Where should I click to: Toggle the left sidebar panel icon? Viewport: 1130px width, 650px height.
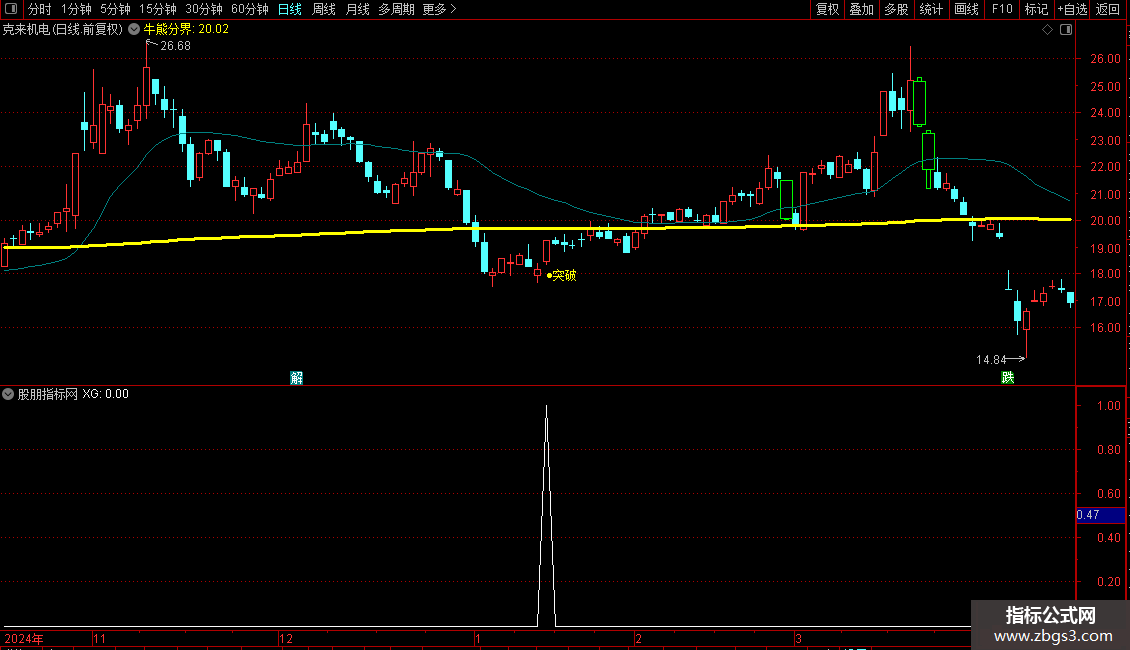(x=11, y=9)
